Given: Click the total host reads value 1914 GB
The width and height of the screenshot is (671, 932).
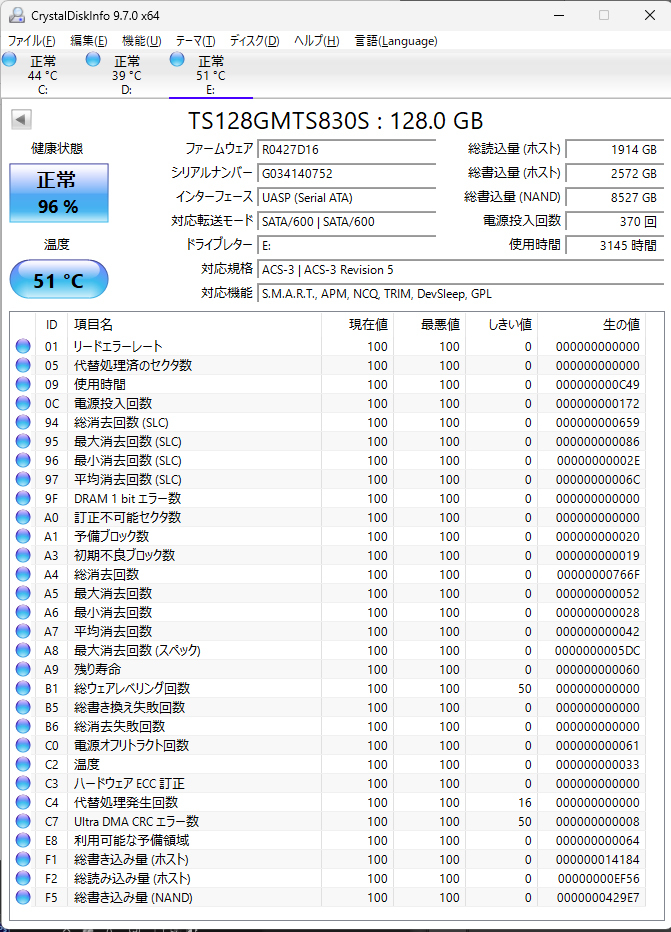Looking at the screenshot, I should click(615, 149).
